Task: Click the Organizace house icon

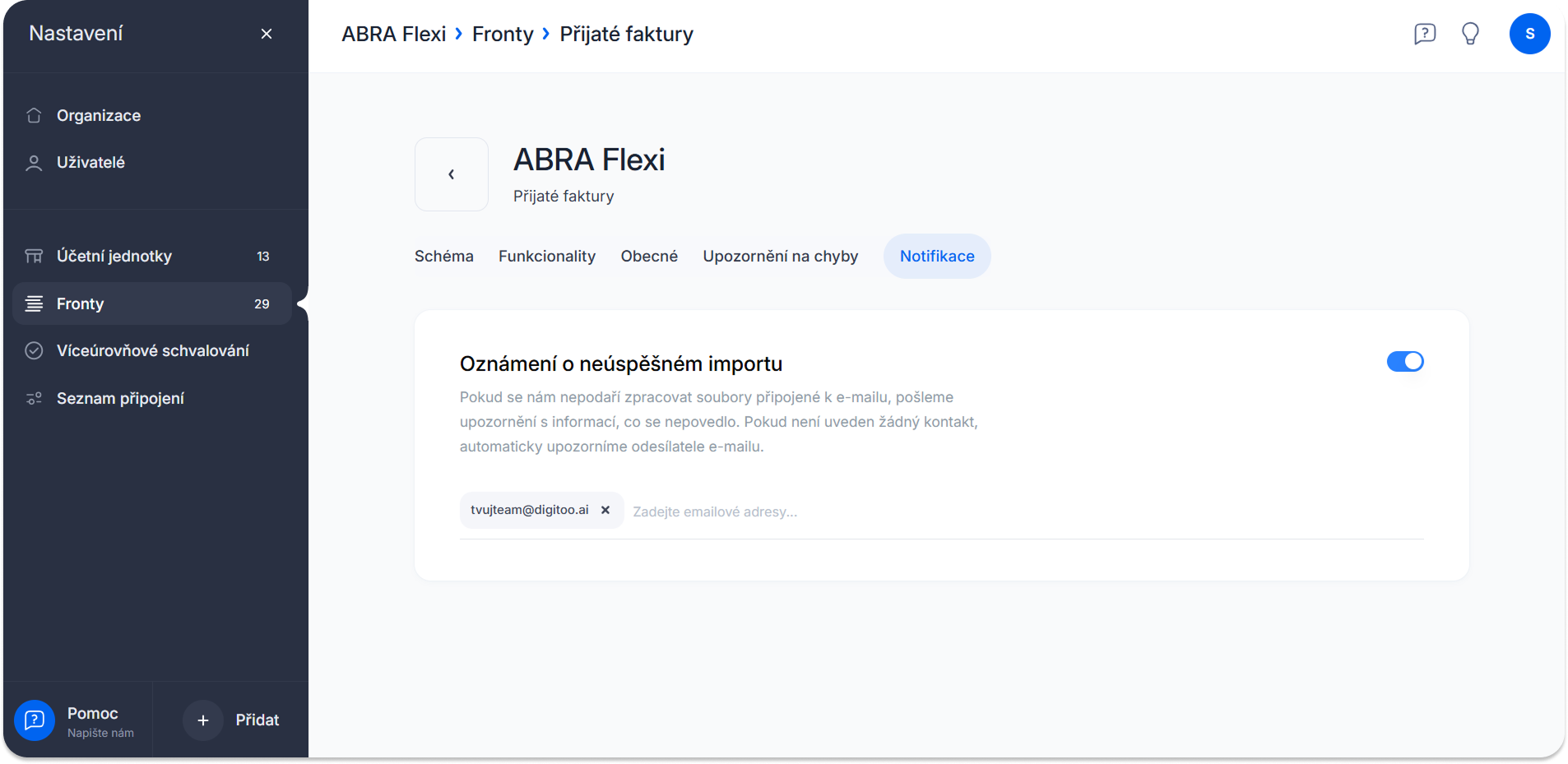Action: (x=34, y=115)
